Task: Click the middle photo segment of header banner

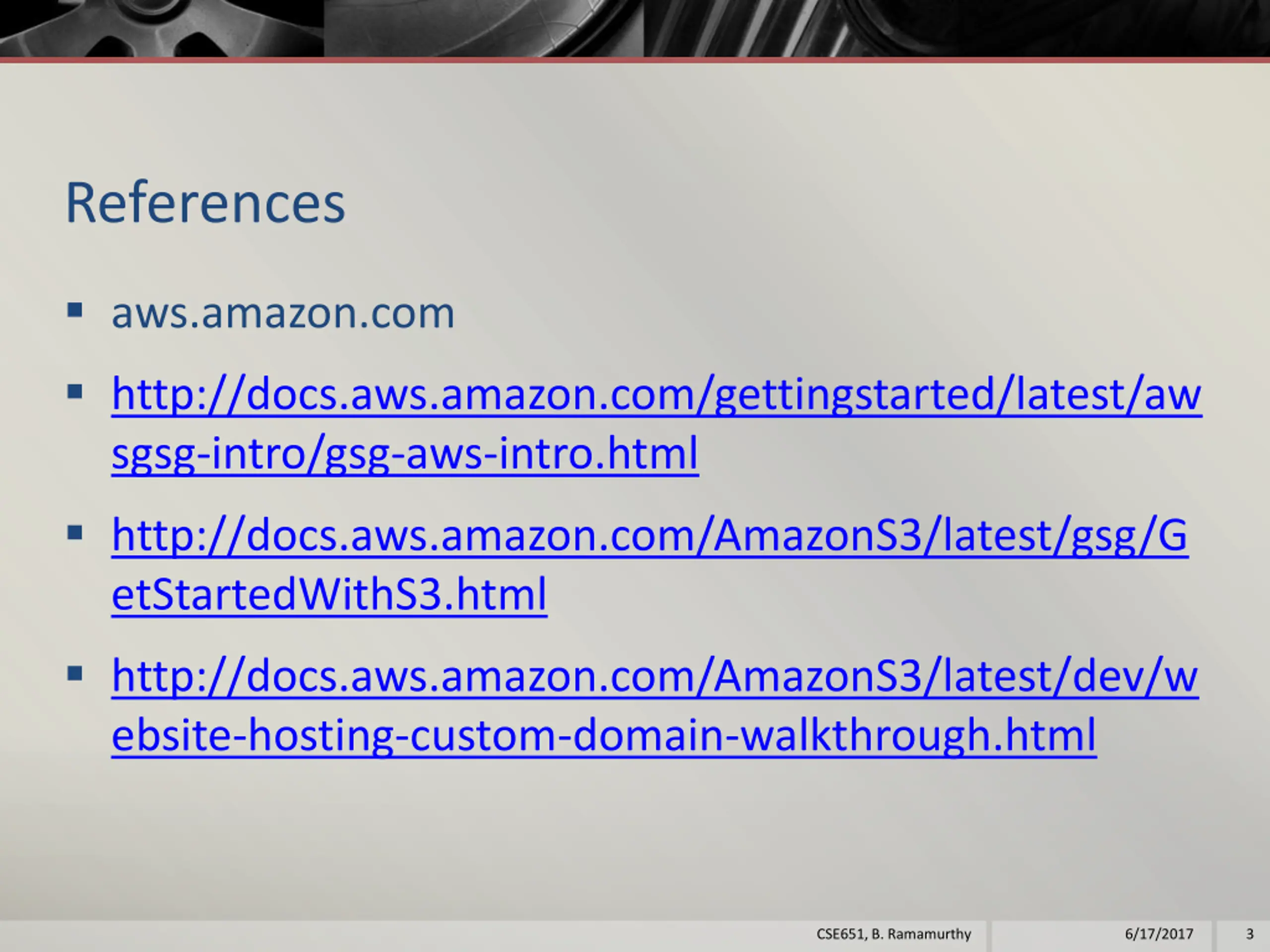Action: coord(484,28)
